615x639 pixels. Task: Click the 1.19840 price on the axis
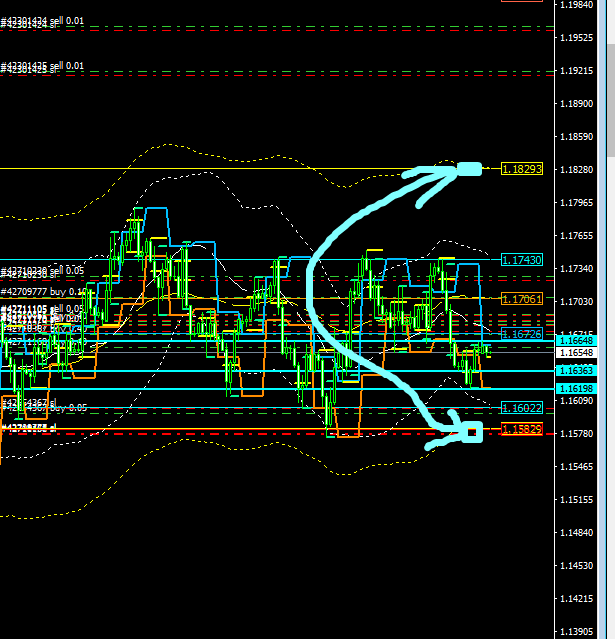pos(578,5)
